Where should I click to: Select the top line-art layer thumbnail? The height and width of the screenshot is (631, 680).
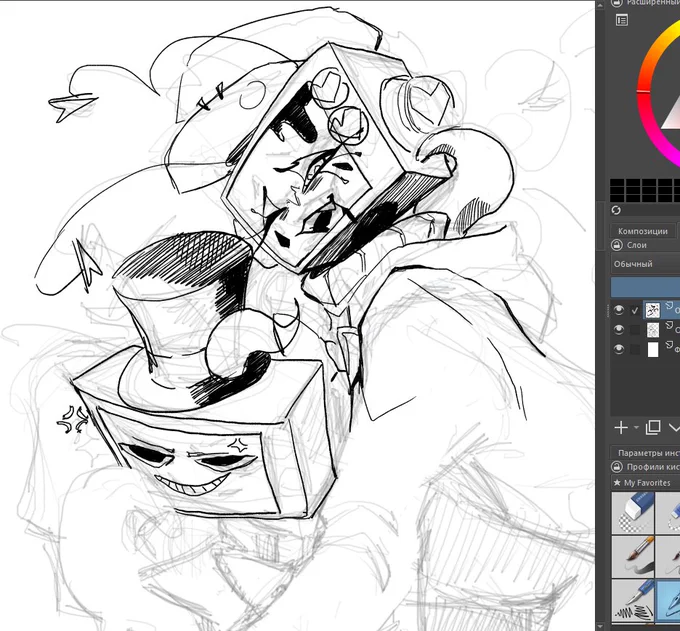tap(653, 310)
